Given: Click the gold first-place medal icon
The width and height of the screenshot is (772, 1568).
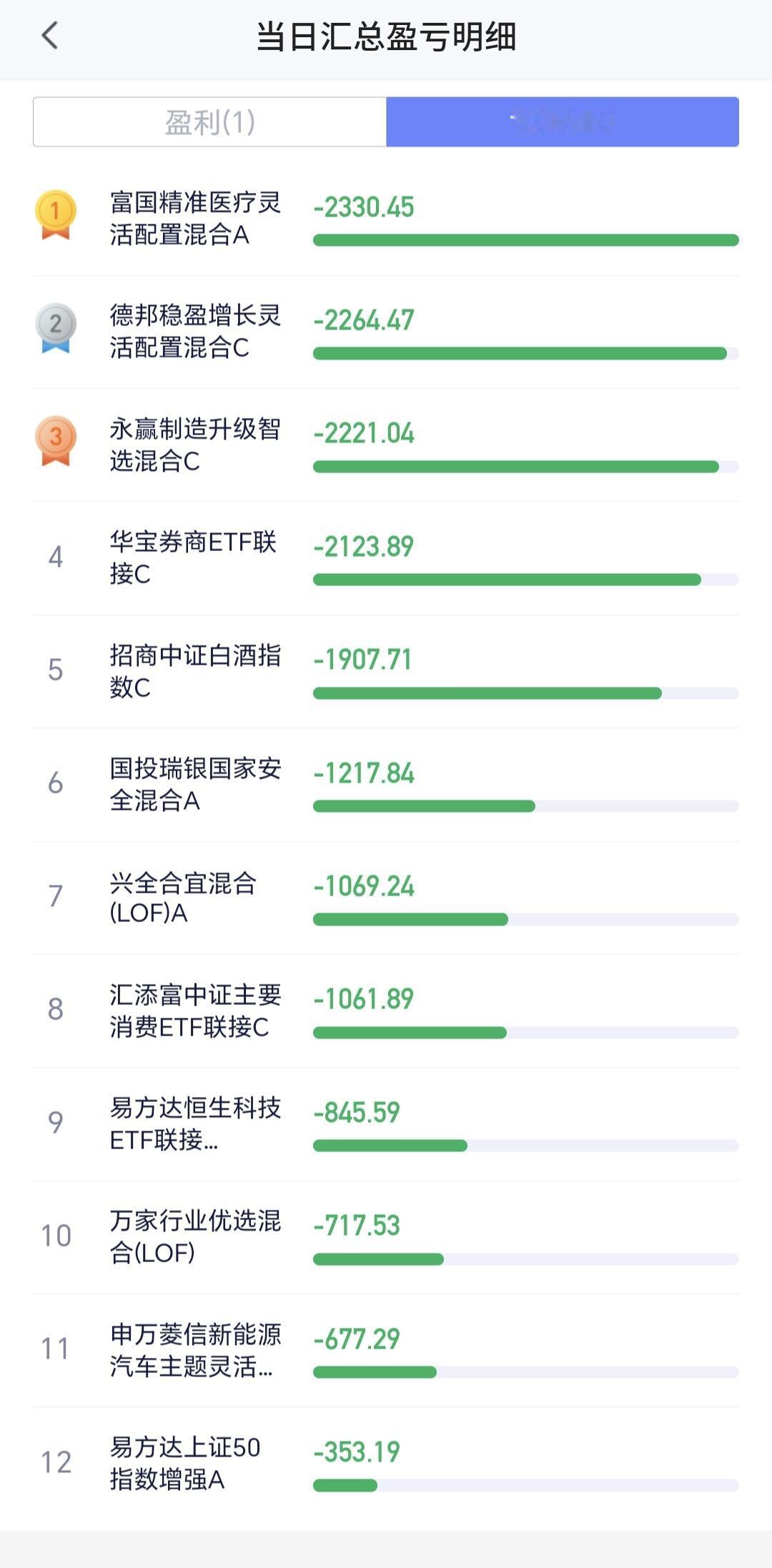Looking at the screenshot, I should (x=56, y=214).
